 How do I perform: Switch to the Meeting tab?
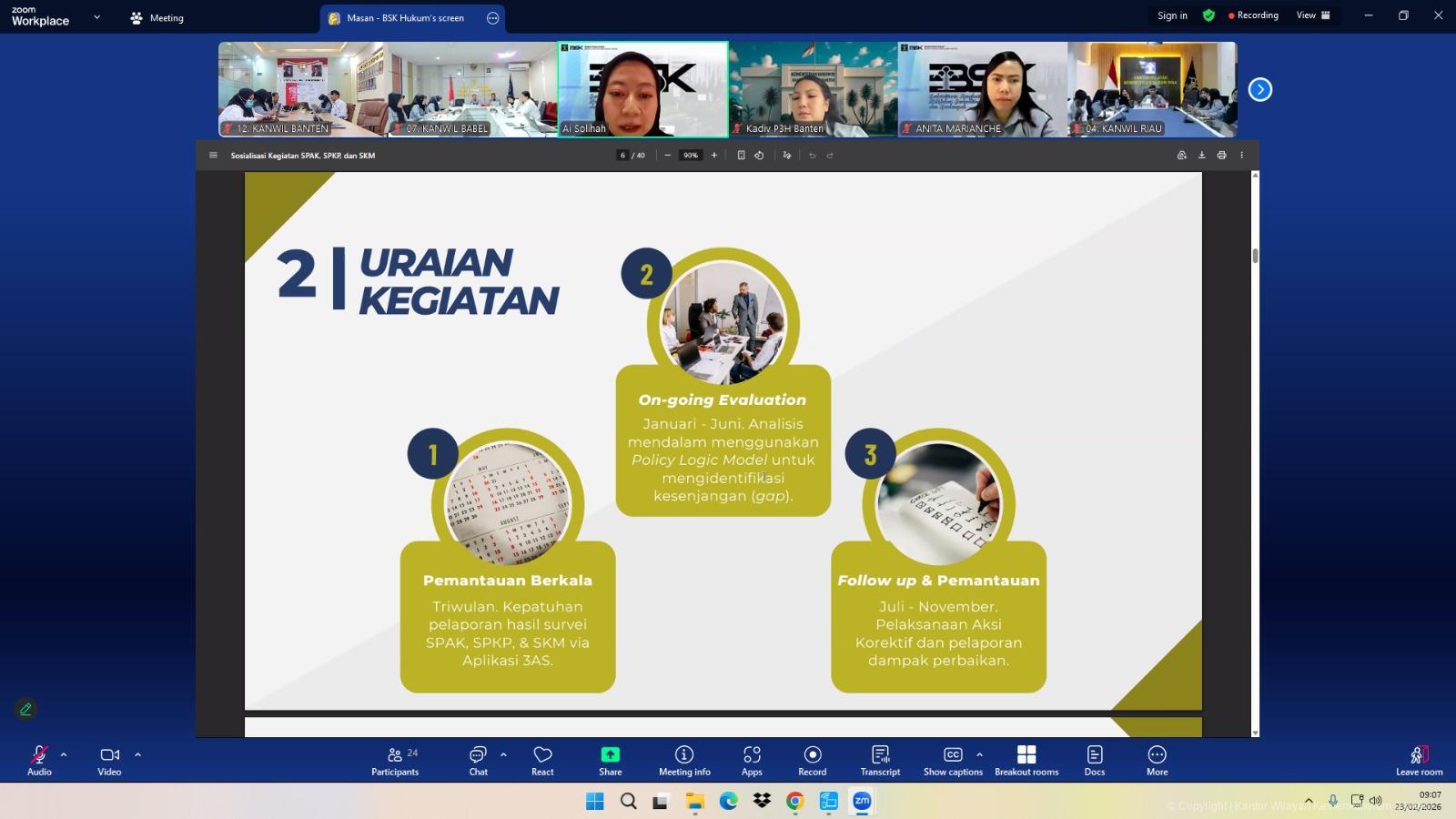tap(157, 18)
